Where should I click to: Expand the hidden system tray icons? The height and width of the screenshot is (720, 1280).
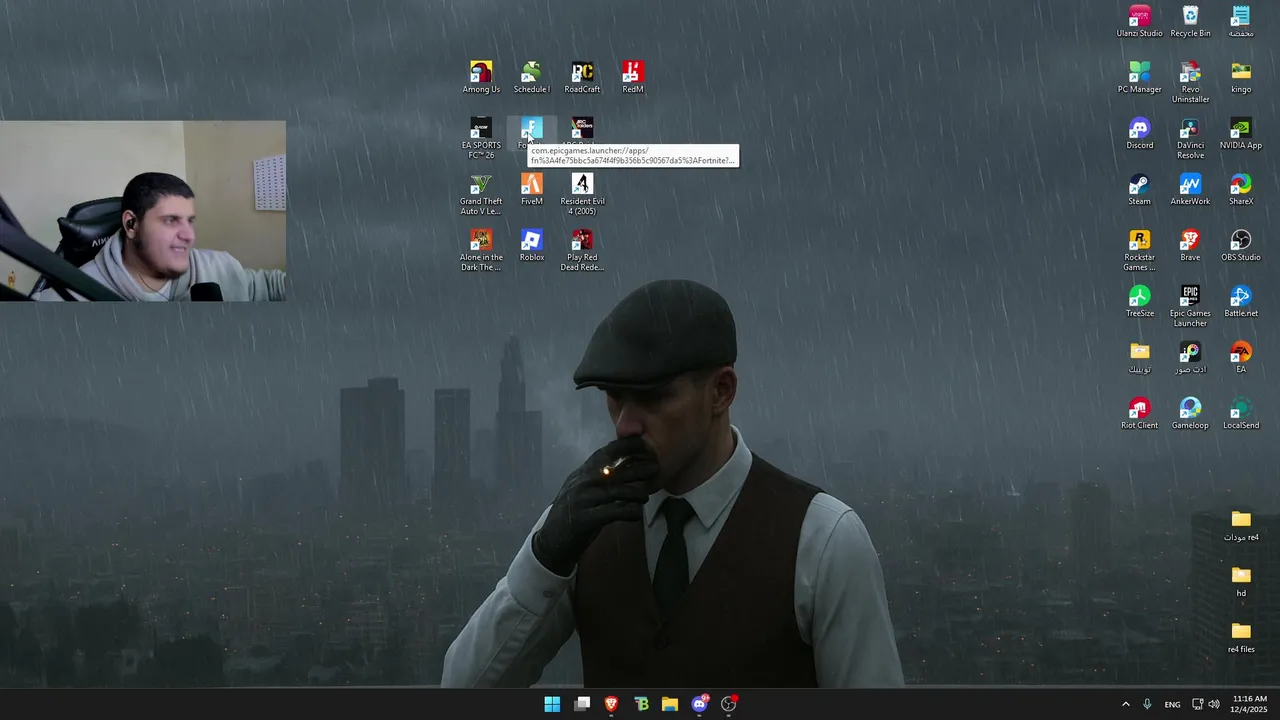[x=1125, y=704]
